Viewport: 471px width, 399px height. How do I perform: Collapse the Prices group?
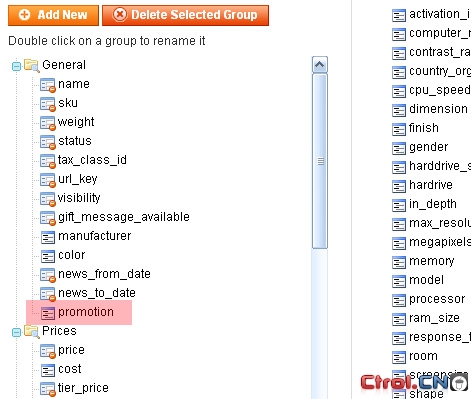pyautogui.click(x=16, y=332)
